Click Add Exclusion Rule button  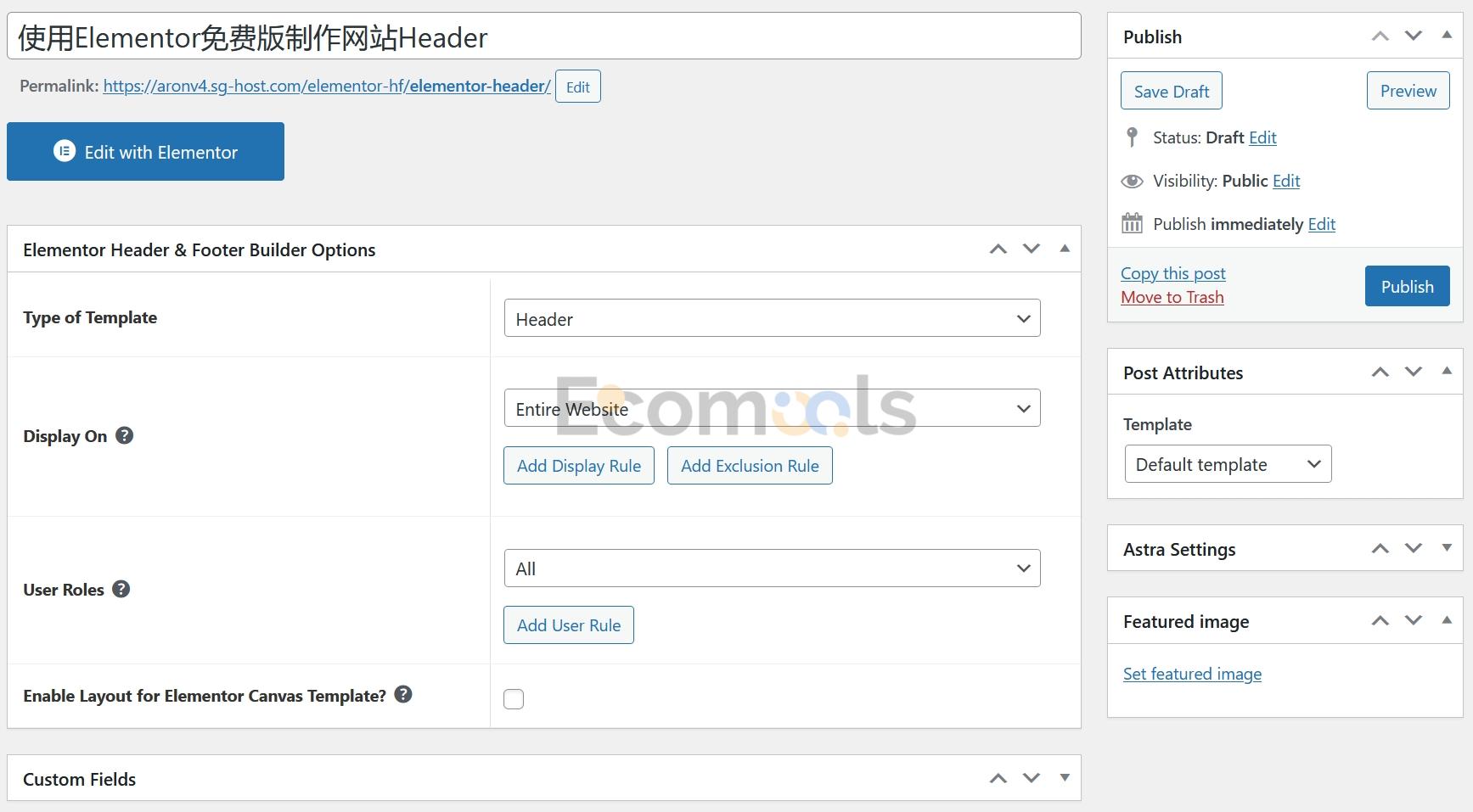(x=750, y=466)
